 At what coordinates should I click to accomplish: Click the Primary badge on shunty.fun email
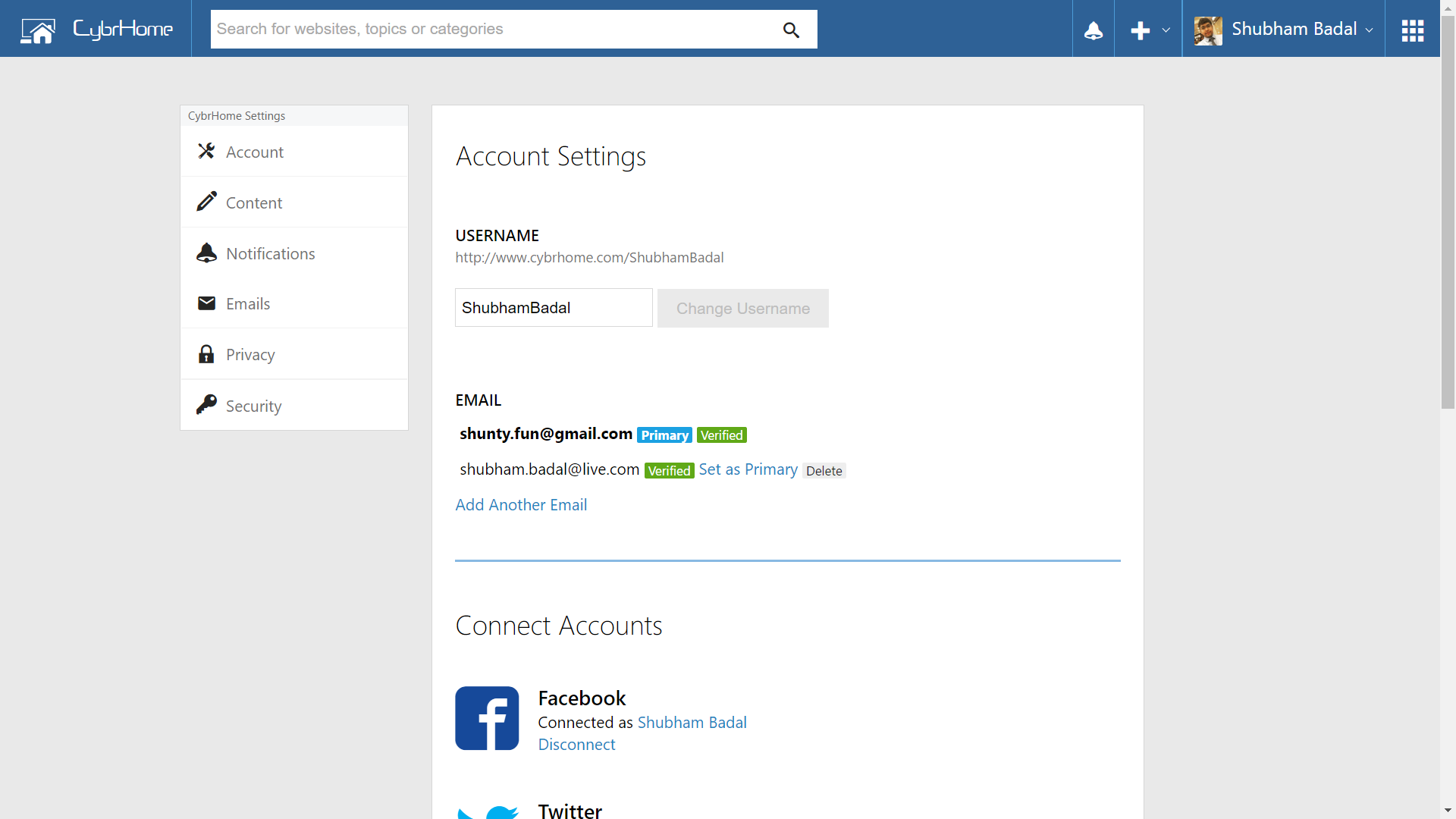point(664,435)
